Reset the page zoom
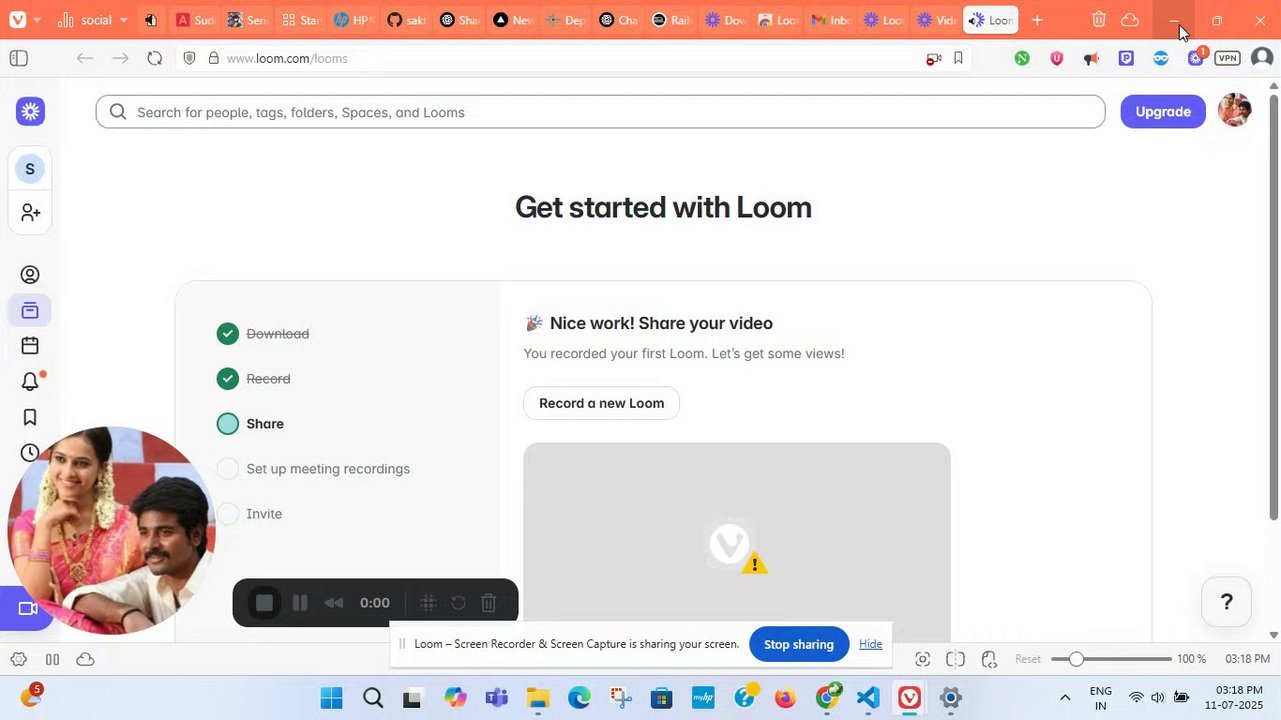 (x=1028, y=659)
